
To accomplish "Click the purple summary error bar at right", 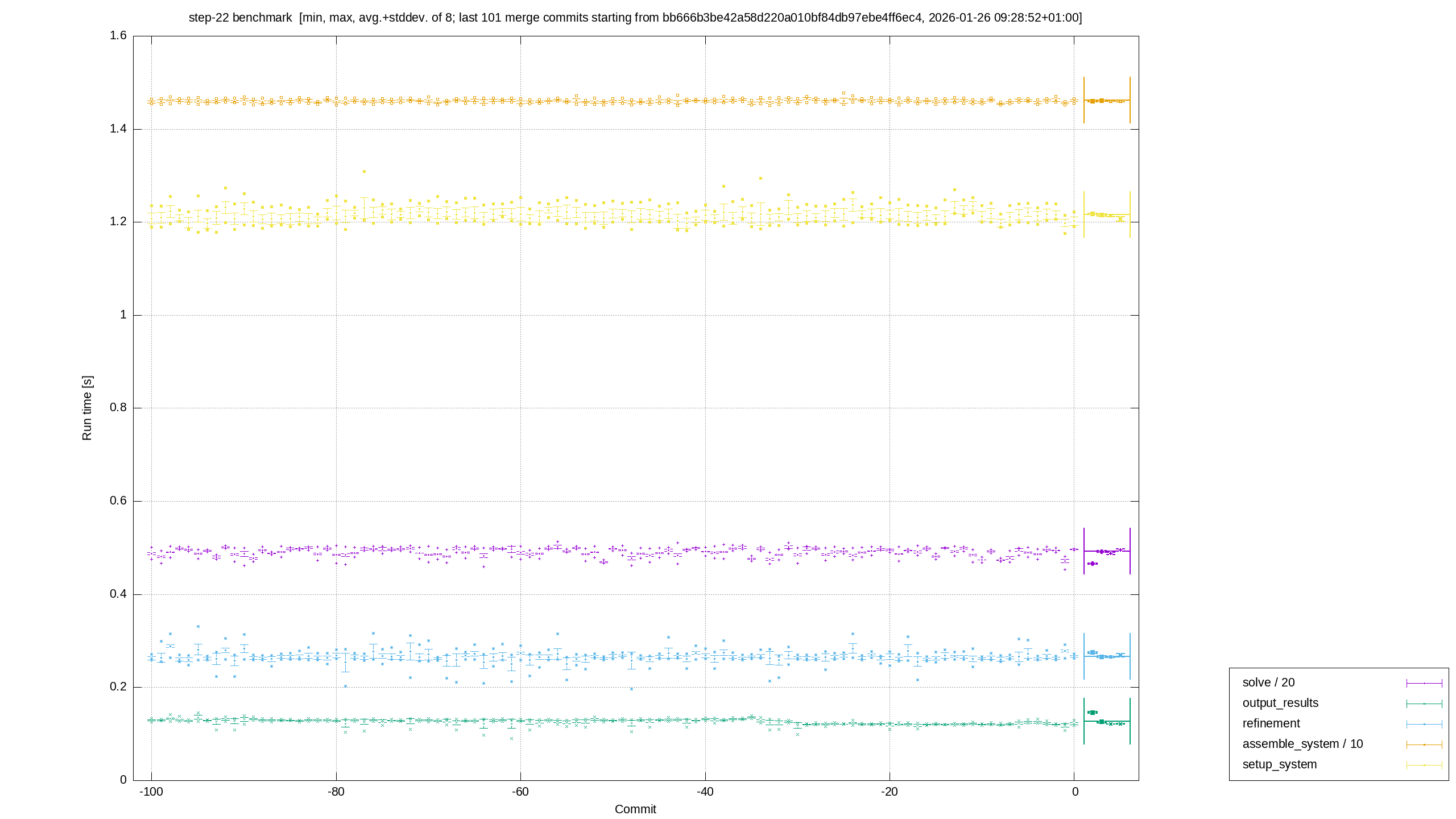I will click(1107, 551).
